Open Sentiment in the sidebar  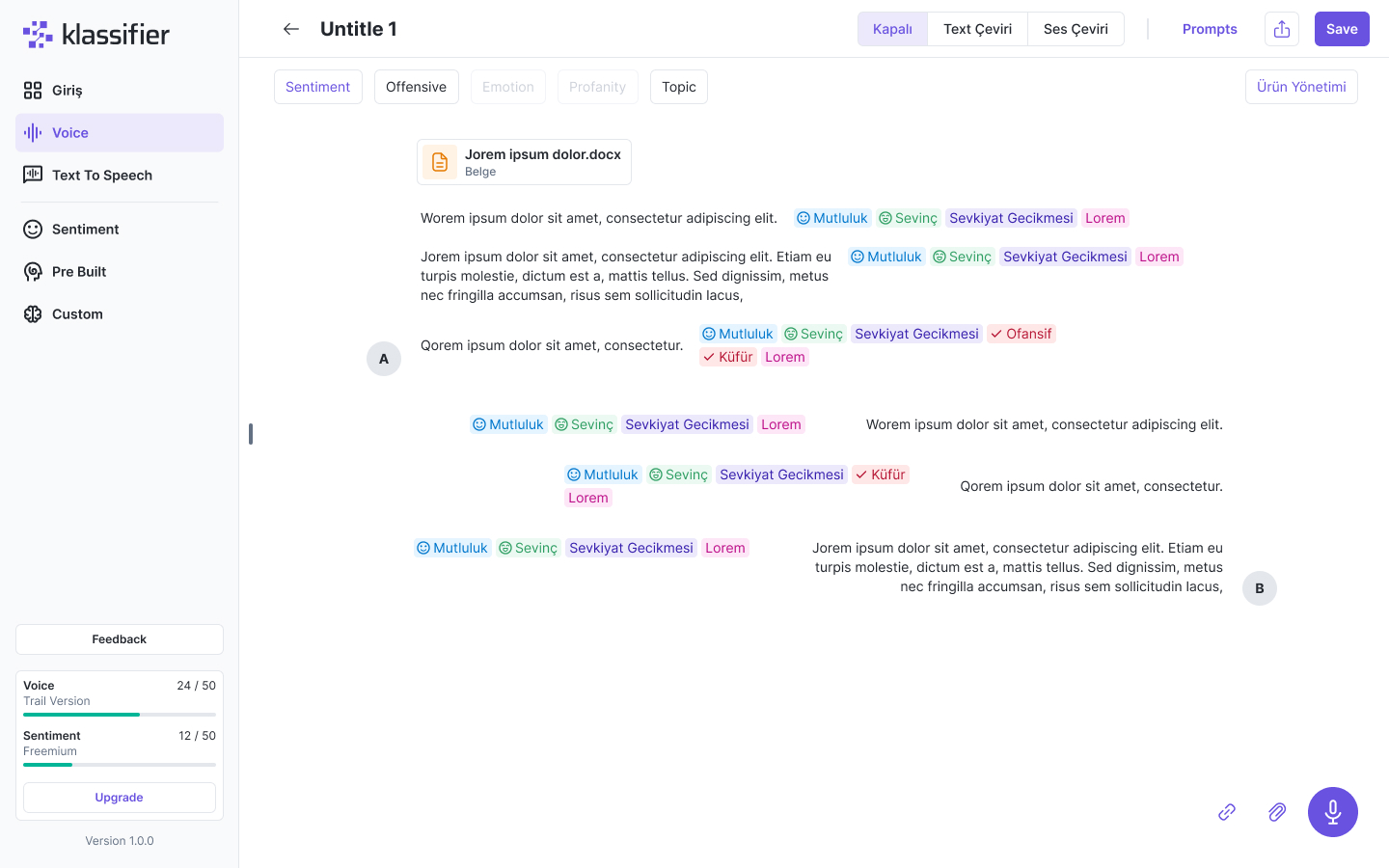120,230
